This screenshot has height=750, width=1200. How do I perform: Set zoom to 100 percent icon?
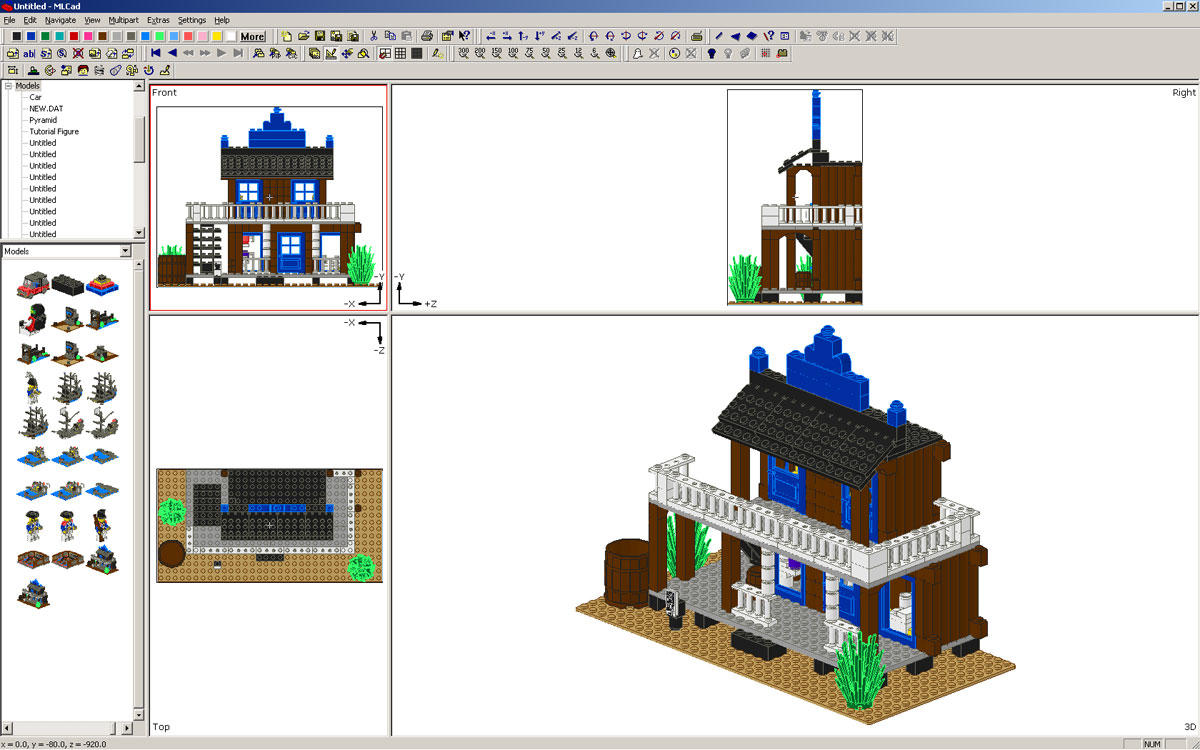pos(513,53)
